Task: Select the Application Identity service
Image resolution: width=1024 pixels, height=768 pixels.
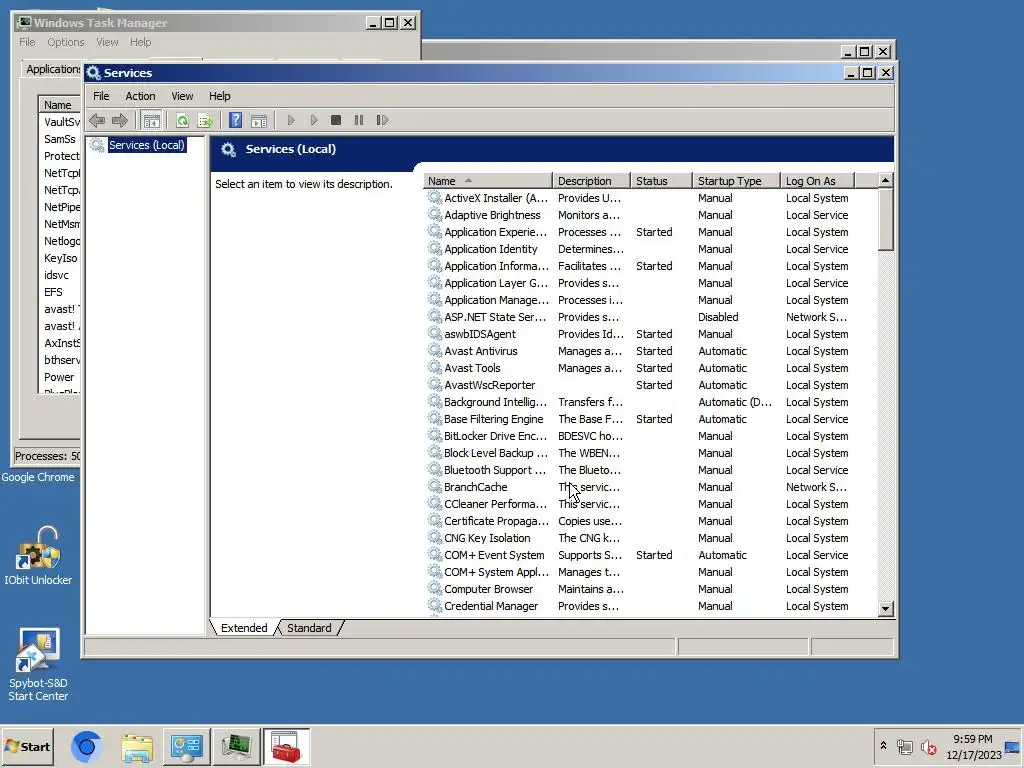Action: click(649, 249)
